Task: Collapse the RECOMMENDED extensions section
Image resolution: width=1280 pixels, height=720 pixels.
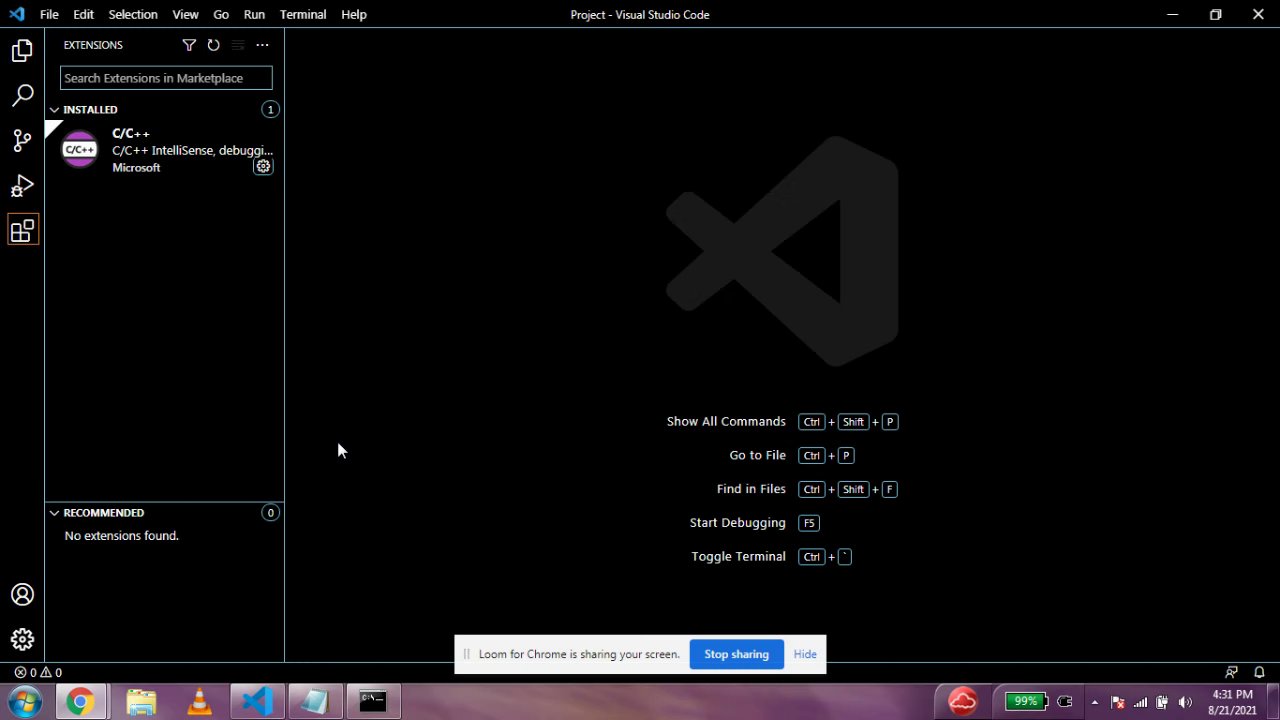Action: point(54,513)
